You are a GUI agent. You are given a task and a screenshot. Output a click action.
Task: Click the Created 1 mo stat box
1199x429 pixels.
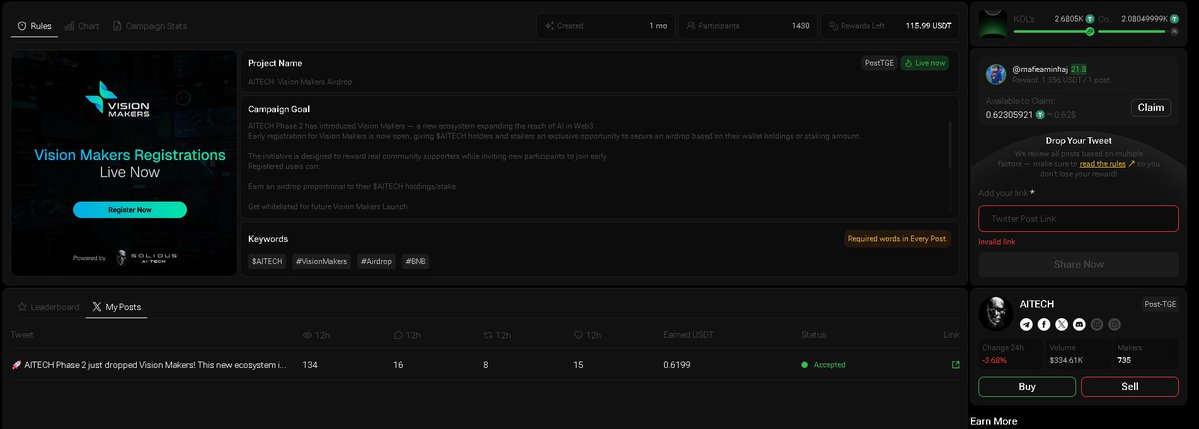(x=605, y=25)
